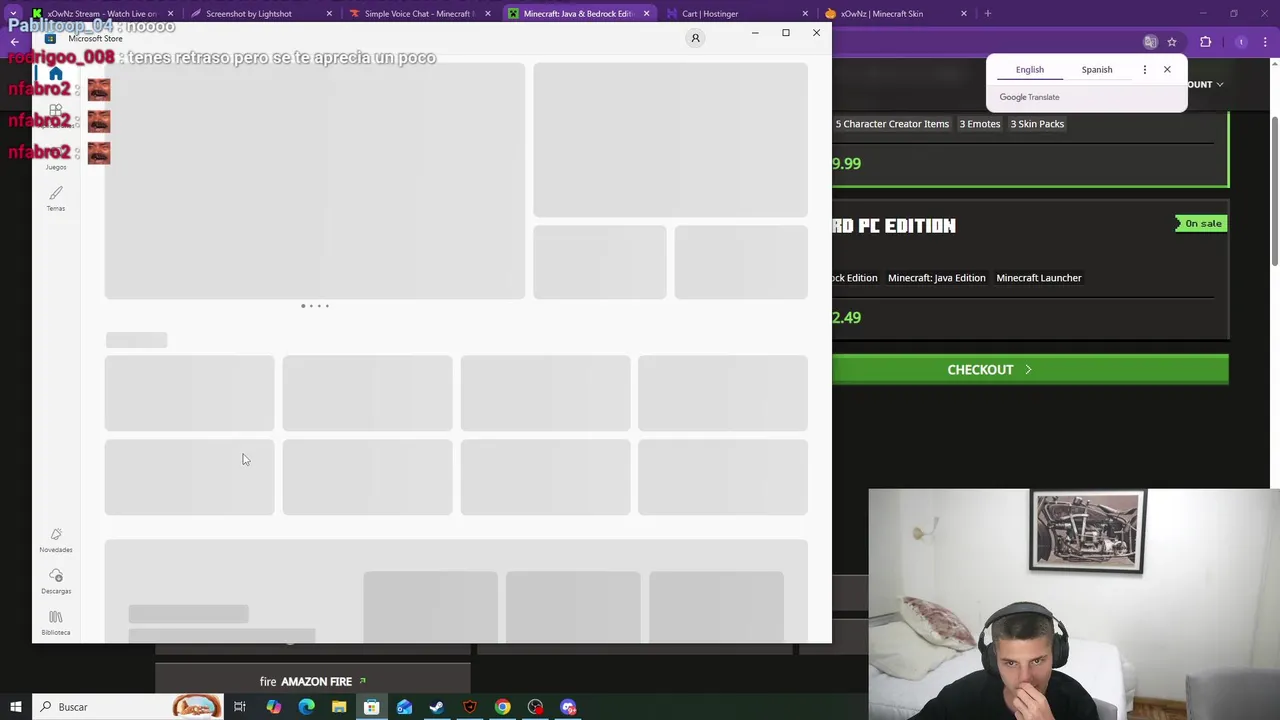Switch to Google Chrome in the taskbar
Screen dimensions: 1280x720
tap(503, 707)
